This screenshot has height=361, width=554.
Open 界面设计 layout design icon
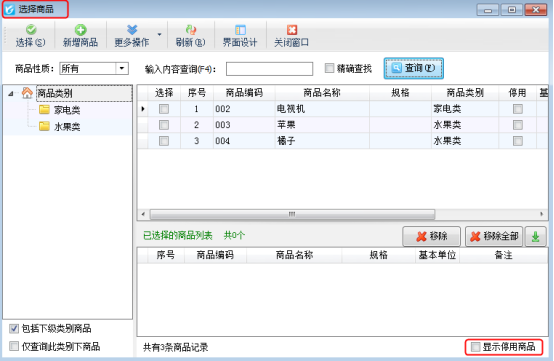[240, 30]
